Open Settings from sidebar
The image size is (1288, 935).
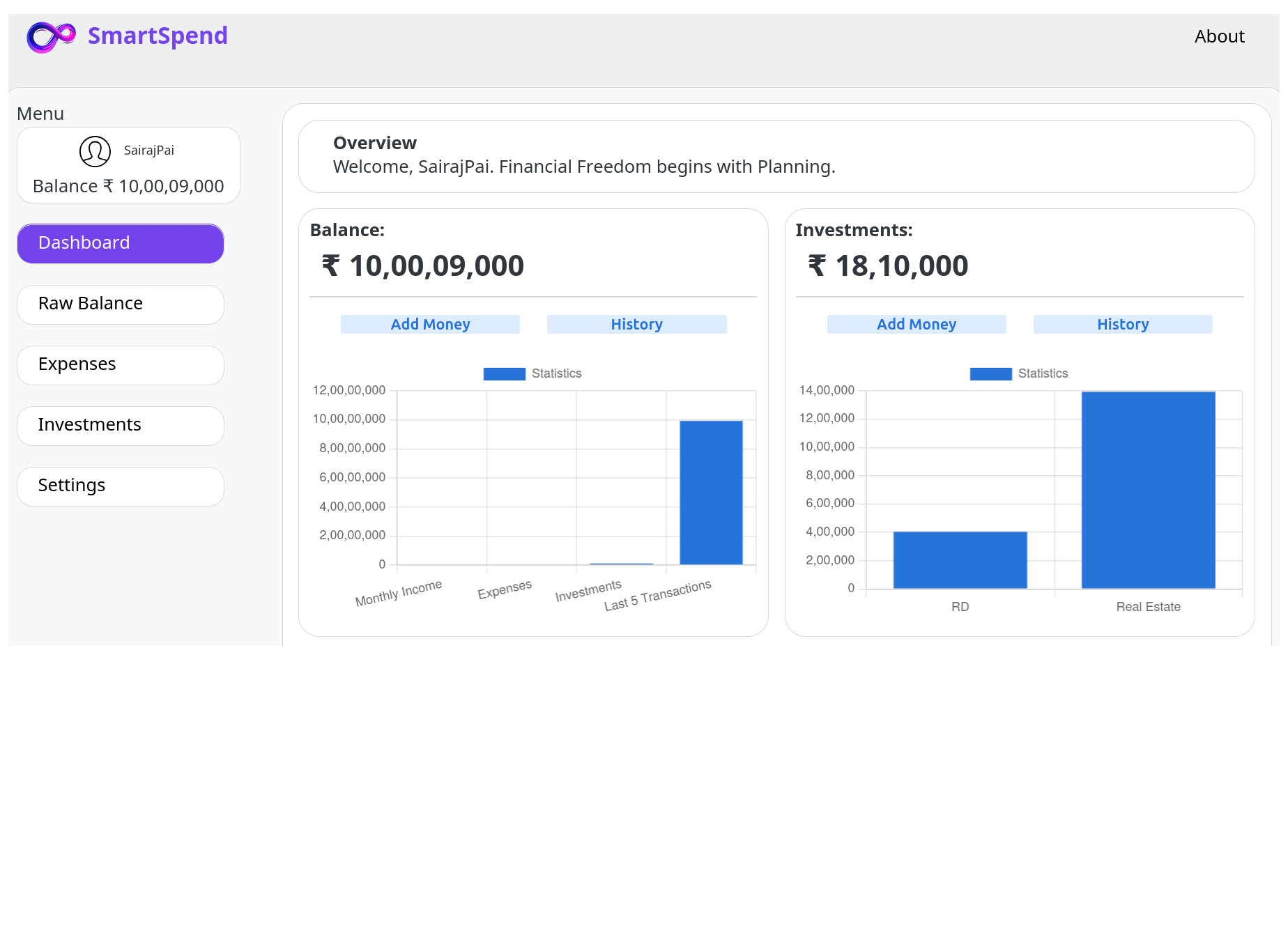[121, 486]
